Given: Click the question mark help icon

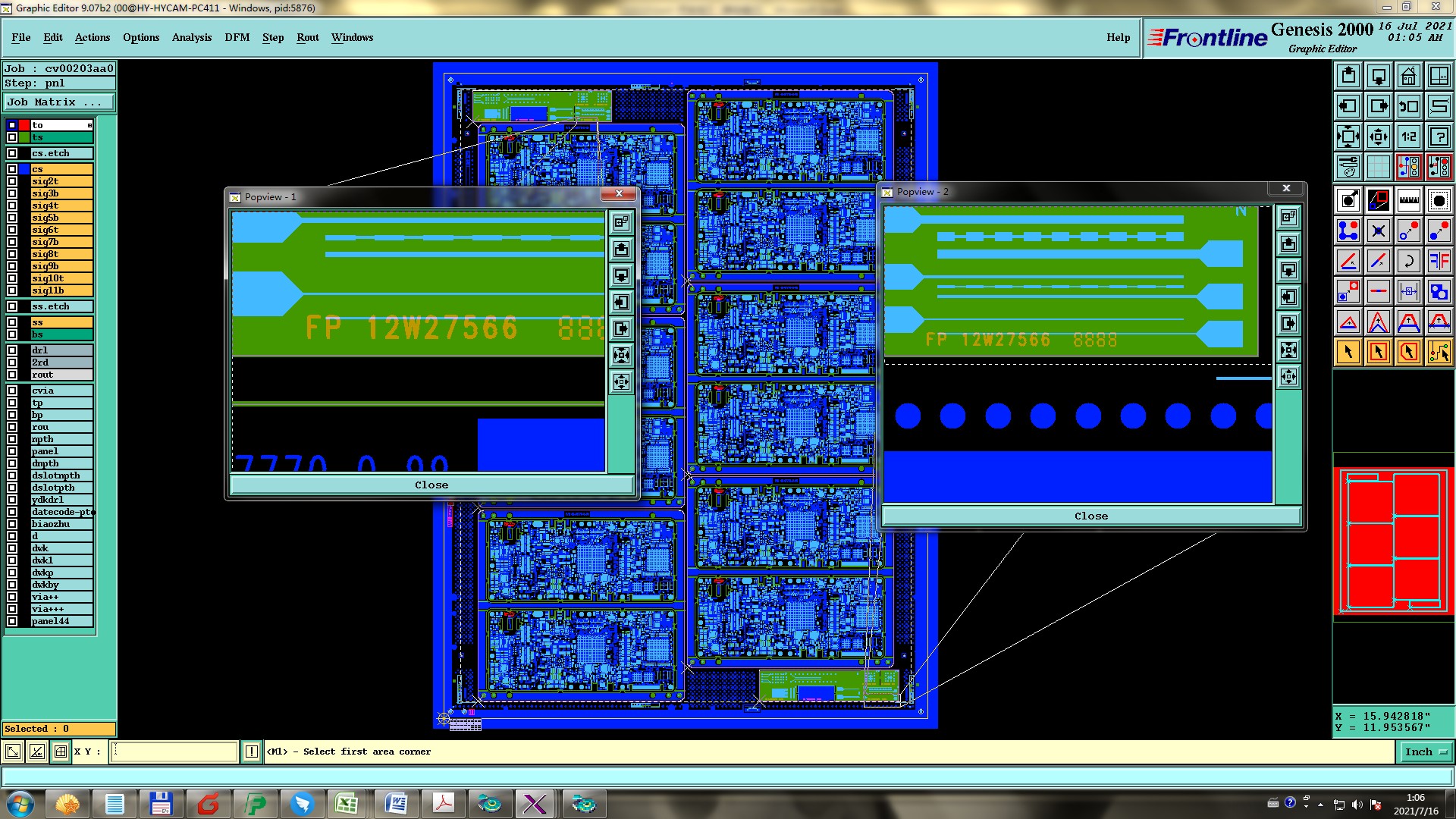Looking at the screenshot, I should (1439, 136).
